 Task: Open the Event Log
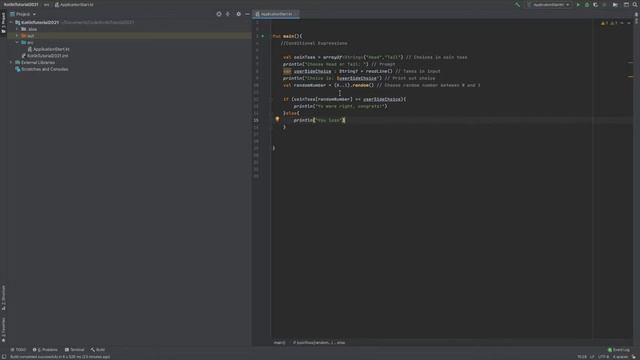click(619, 349)
